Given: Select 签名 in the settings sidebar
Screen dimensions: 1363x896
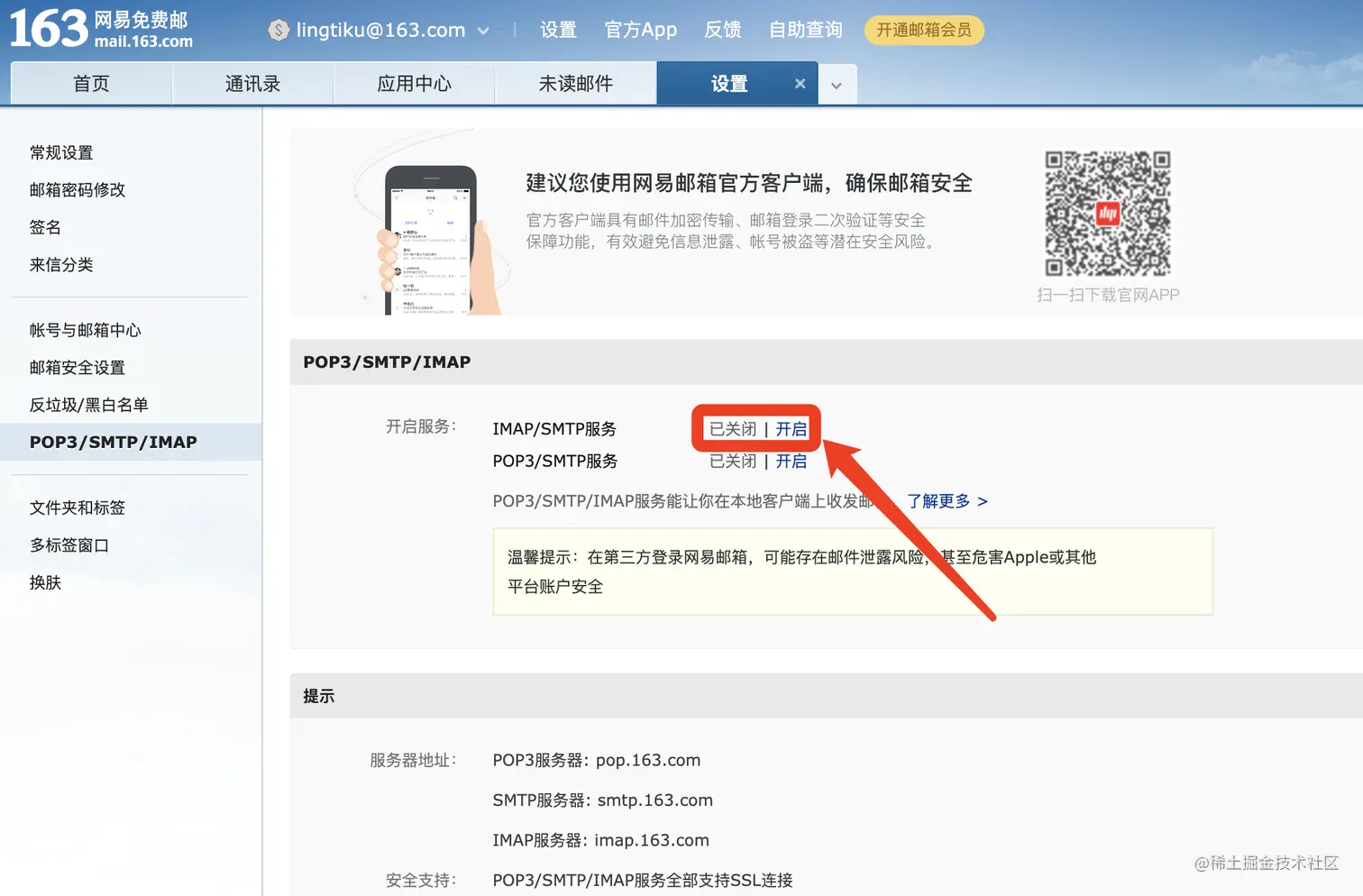Looking at the screenshot, I should pos(45,227).
